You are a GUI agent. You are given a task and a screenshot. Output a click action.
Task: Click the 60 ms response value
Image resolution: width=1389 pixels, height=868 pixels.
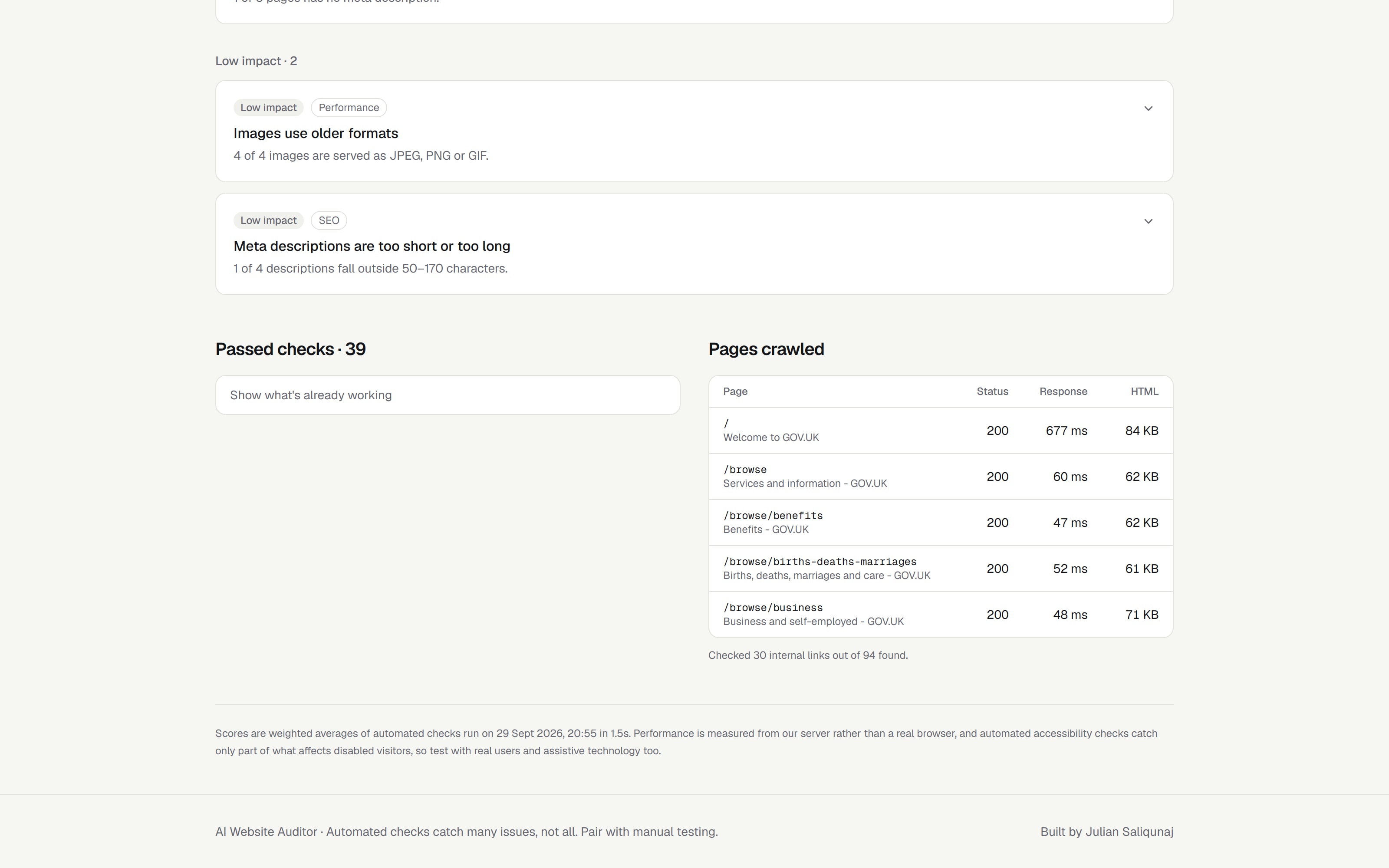(1070, 477)
